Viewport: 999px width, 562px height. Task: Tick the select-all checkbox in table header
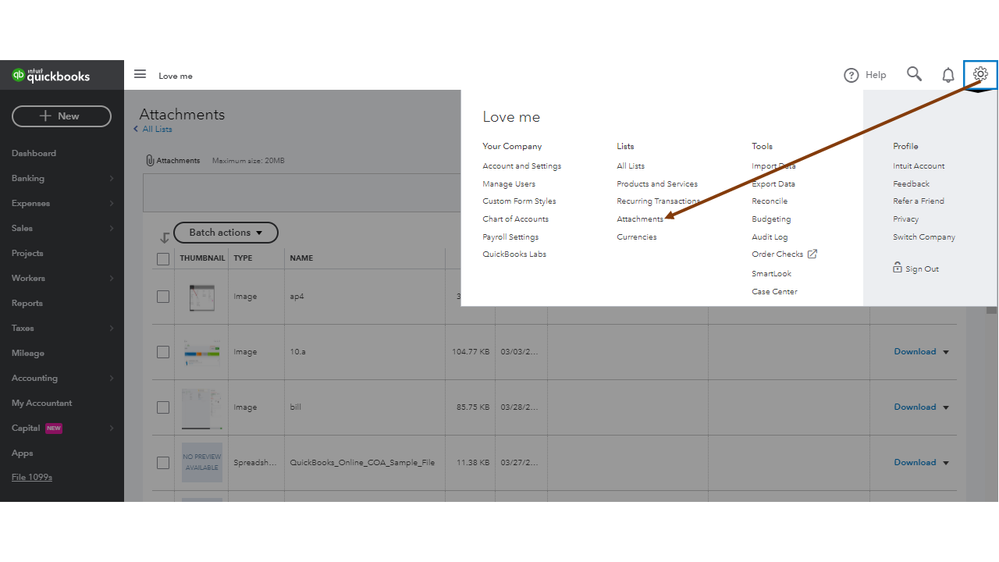tap(163, 259)
